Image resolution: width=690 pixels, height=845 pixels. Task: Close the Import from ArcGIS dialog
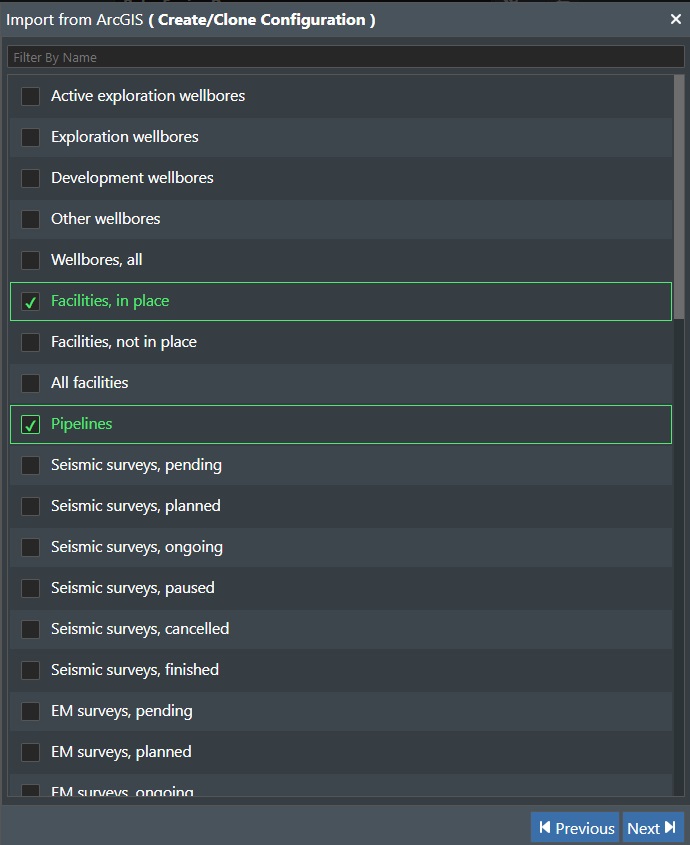[675, 19]
